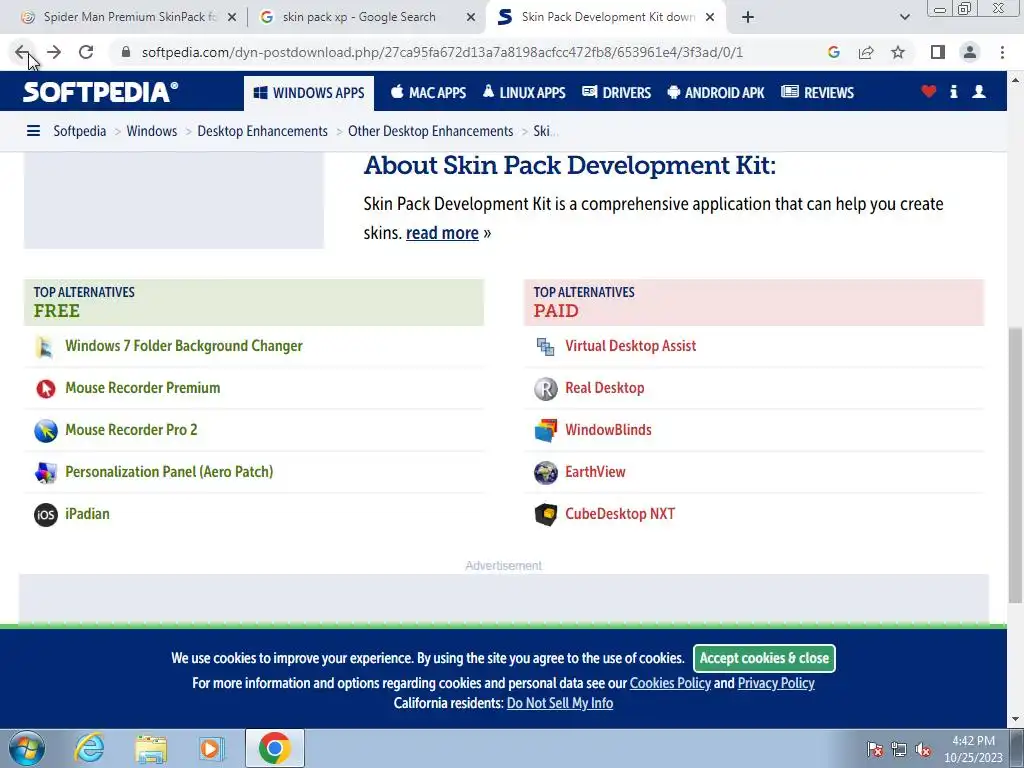This screenshot has height=768, width=1024.
Task: Follow the read more link
Action: click(442, 233)
